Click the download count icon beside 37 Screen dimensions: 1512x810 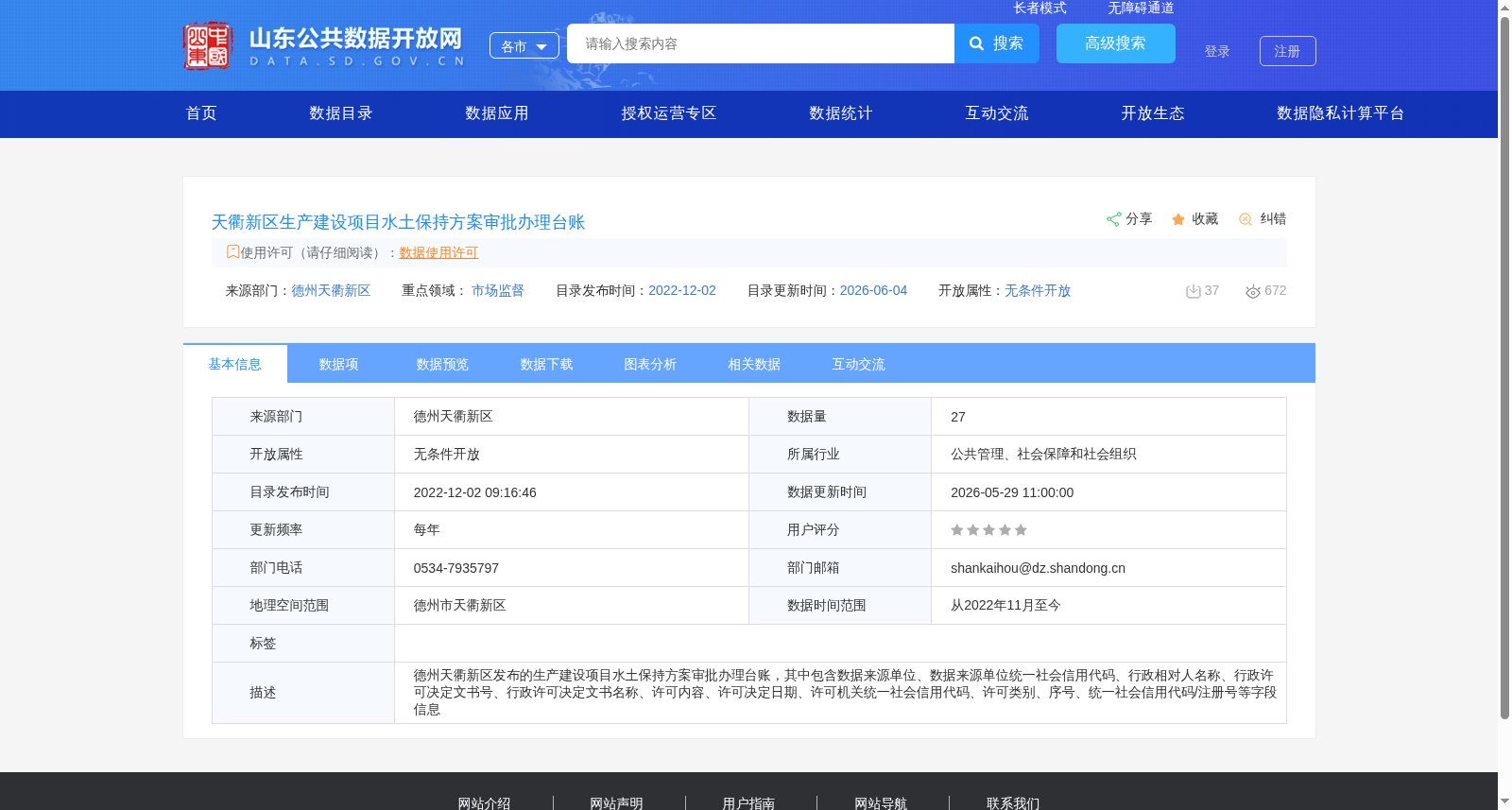tap(1194, 291)
